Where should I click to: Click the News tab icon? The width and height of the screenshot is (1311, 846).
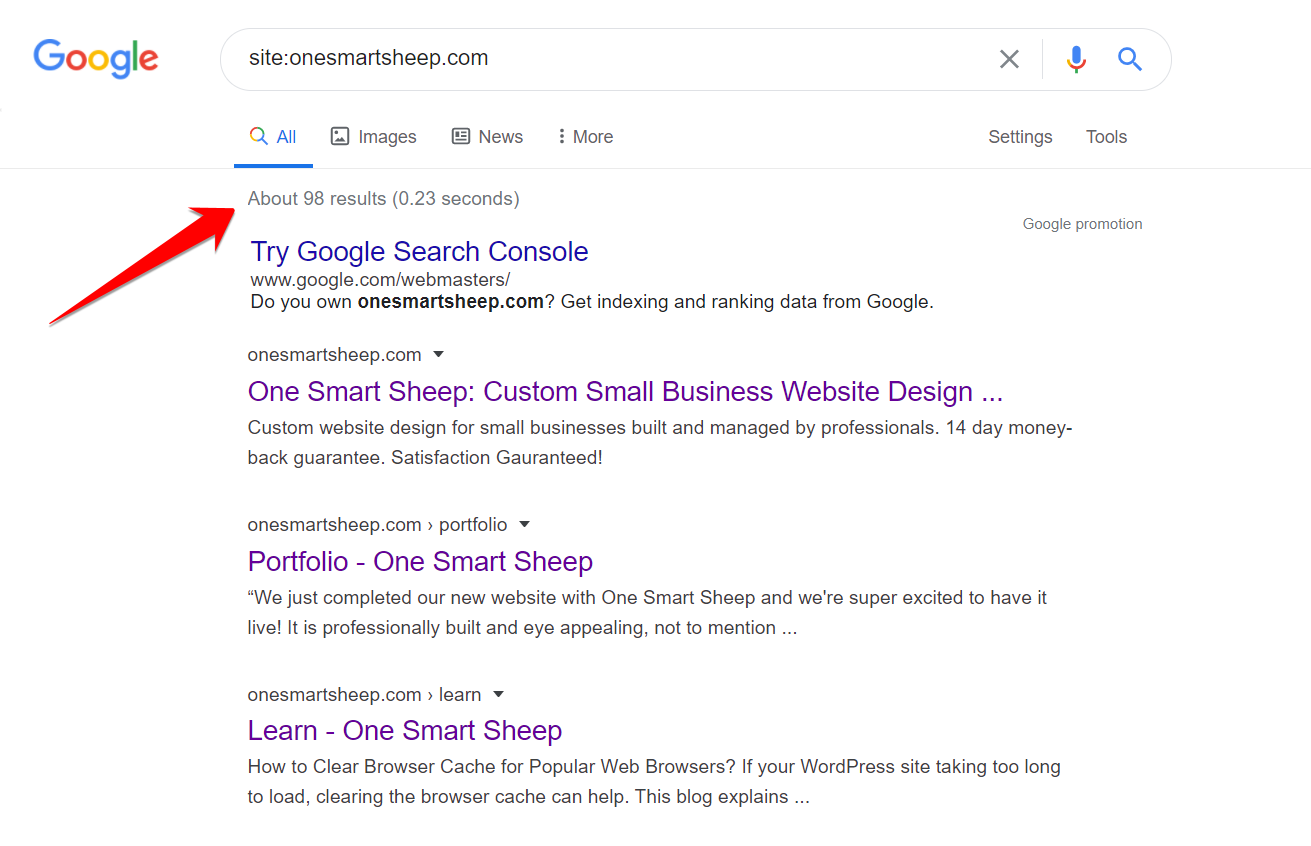pos(461,137)
